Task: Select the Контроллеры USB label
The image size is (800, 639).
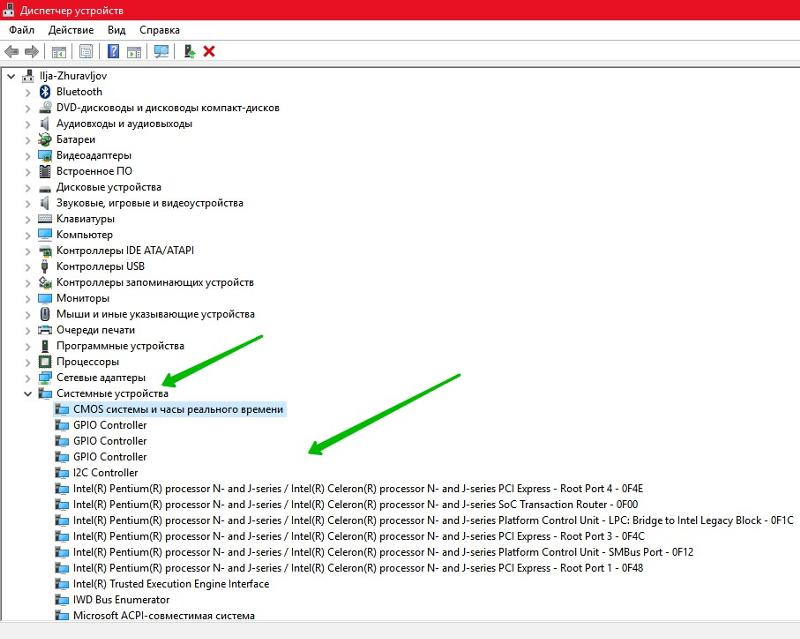Action: (x=100, y=266)
